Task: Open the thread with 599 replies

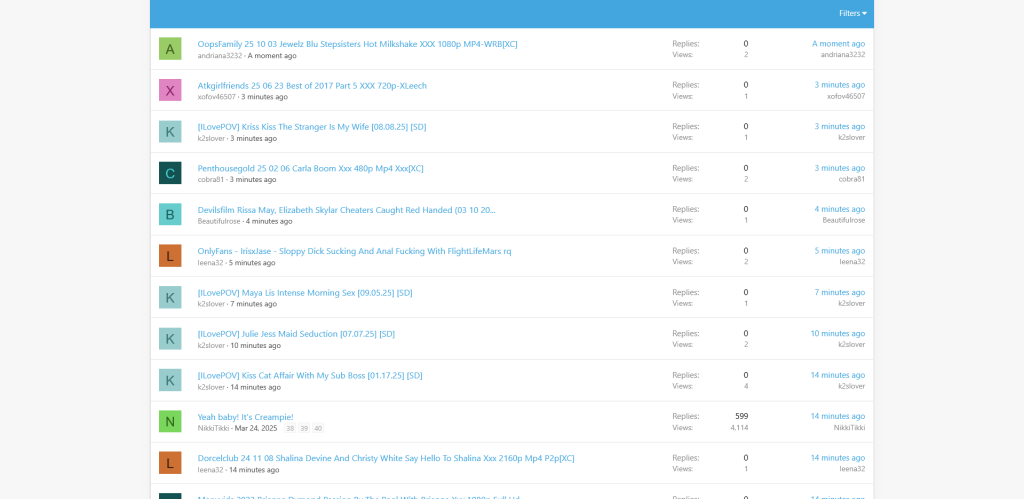Action: click(245, 417)
